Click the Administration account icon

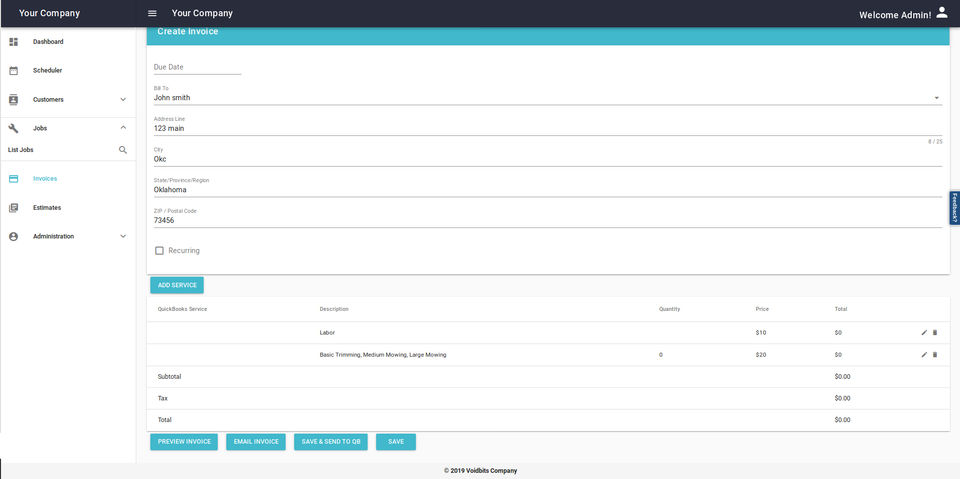[13, 236]
